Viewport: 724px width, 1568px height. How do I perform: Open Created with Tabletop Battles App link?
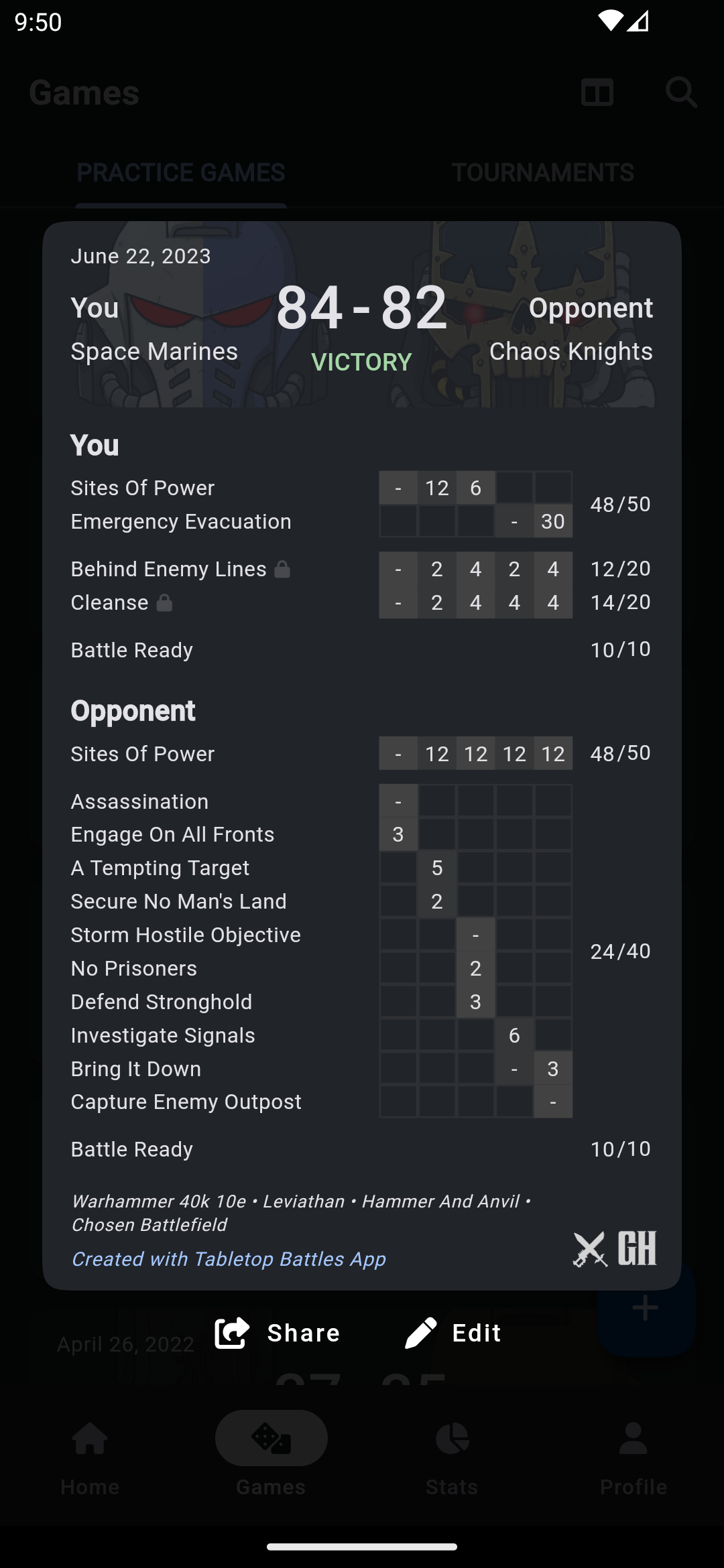tap(229, 1259)
